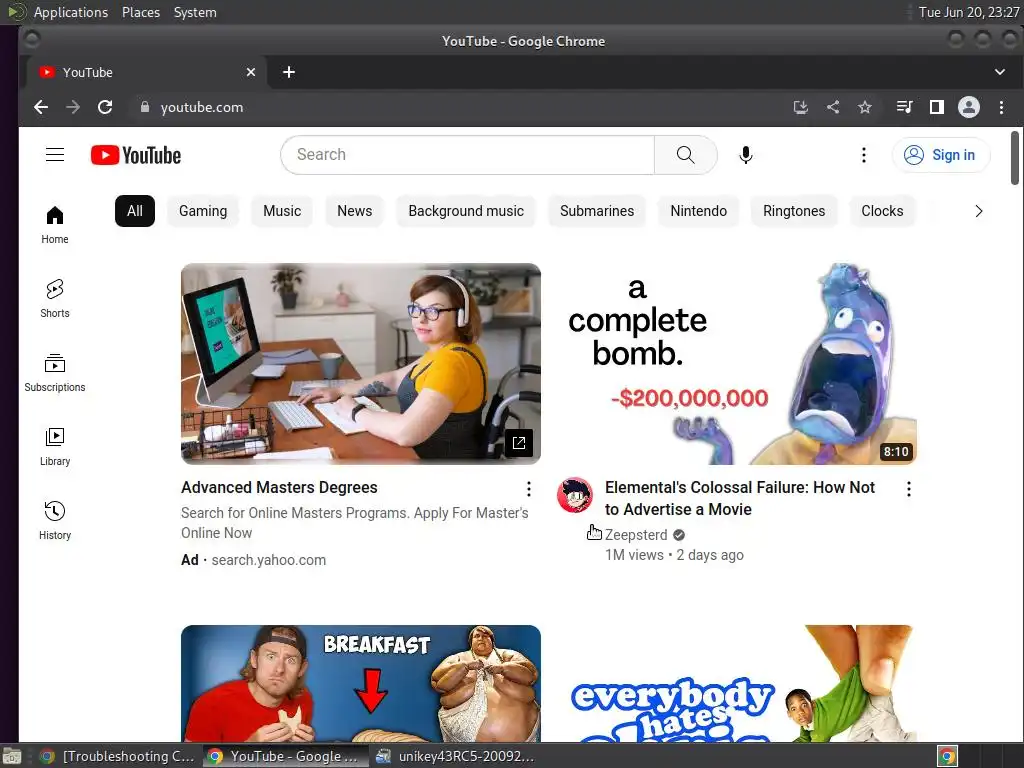1024x768 pixels.
Task: Open the Places system menu
Action: pyautogui.click(x=141, y=12)
